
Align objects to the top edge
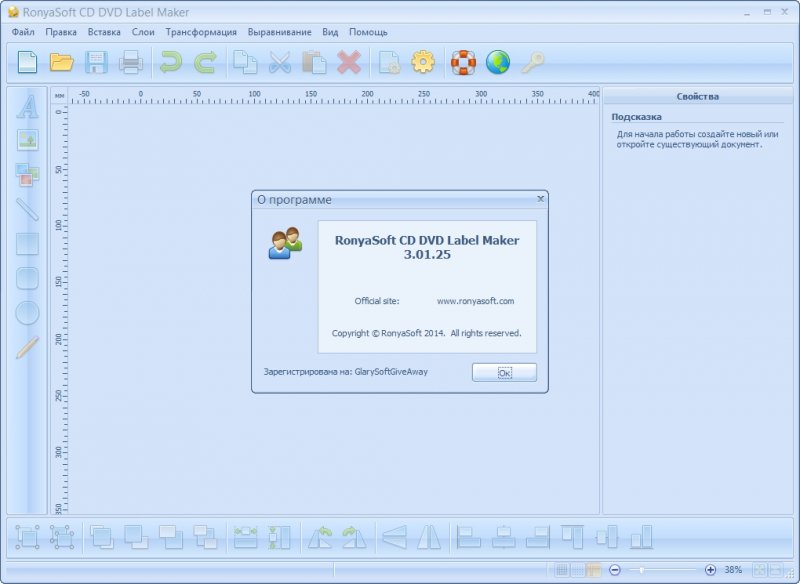[572, 537]
